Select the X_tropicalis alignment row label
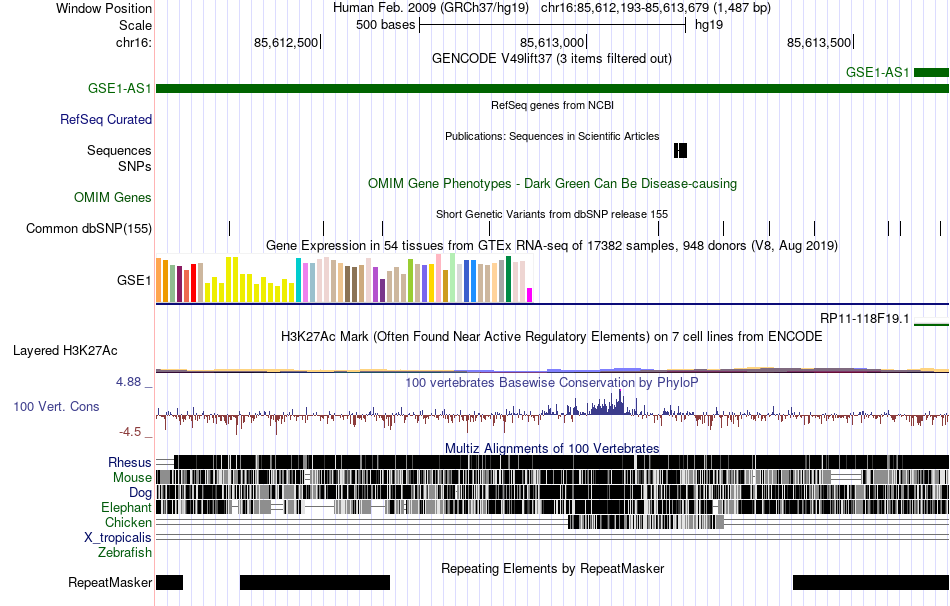Image resolution: width=950 pixels, height=606 pixels. tap(118, 538)
